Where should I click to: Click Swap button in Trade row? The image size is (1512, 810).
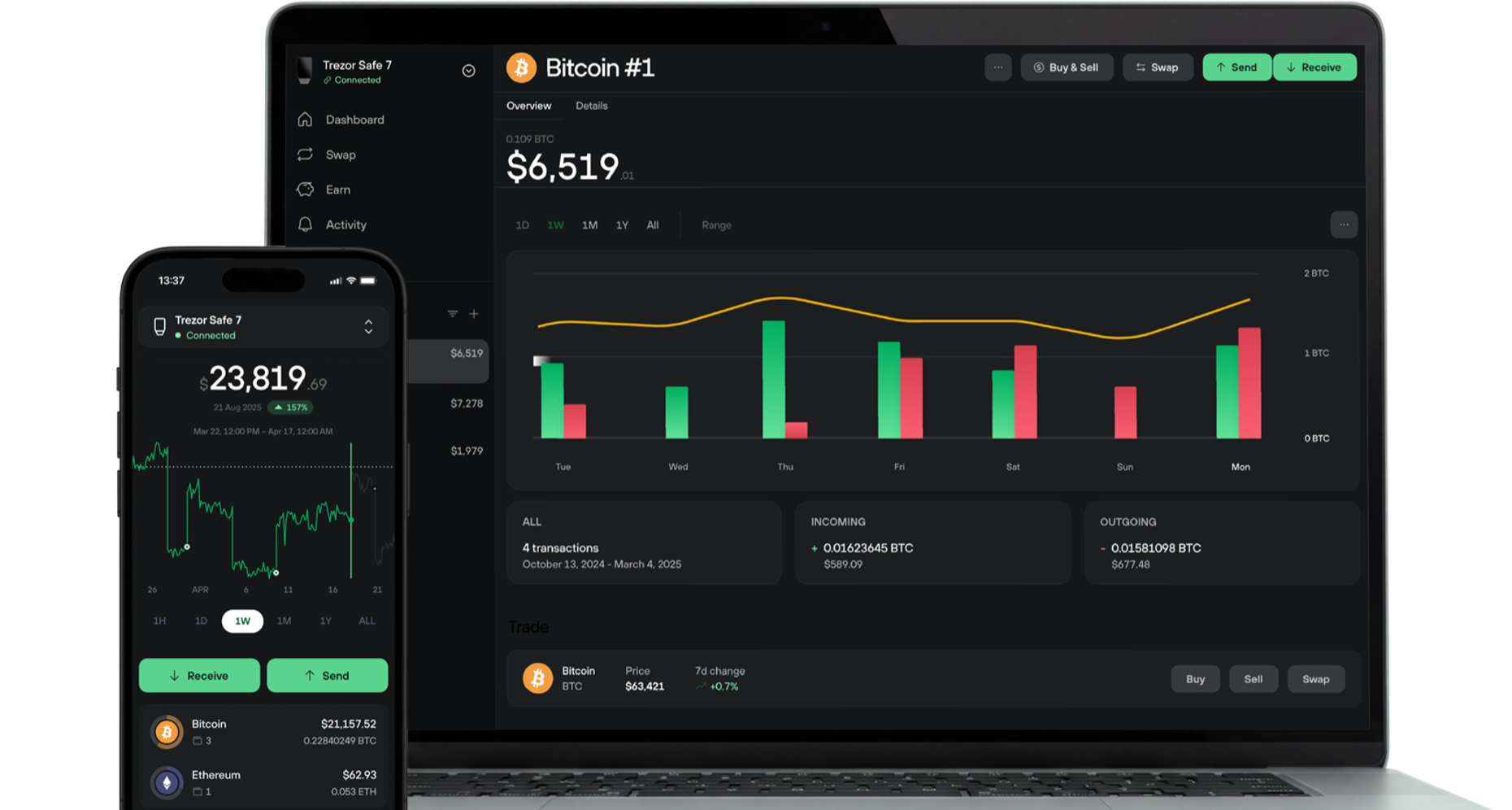click(1316, 679)
